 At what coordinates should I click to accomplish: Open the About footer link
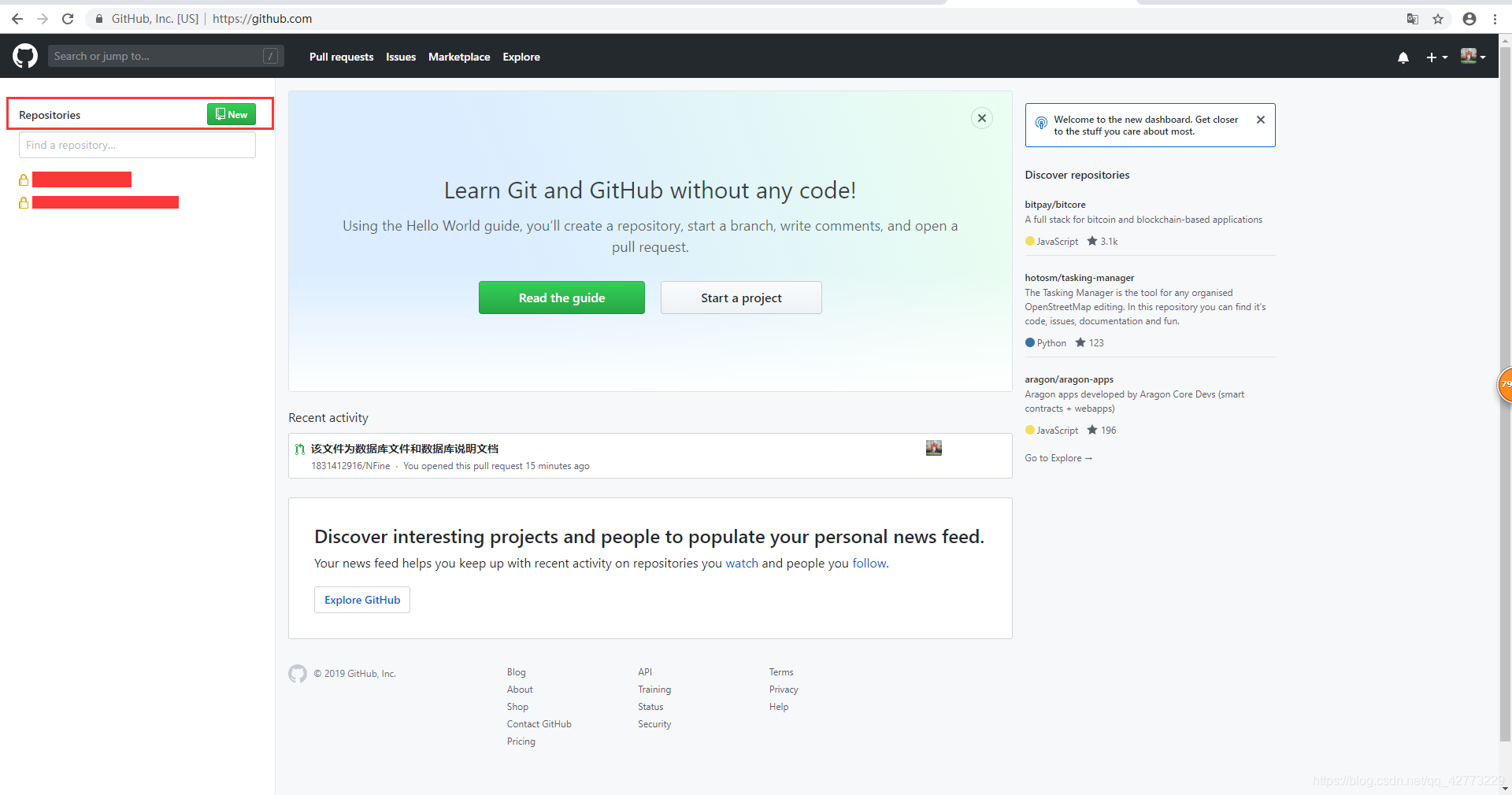click(520, 690)
